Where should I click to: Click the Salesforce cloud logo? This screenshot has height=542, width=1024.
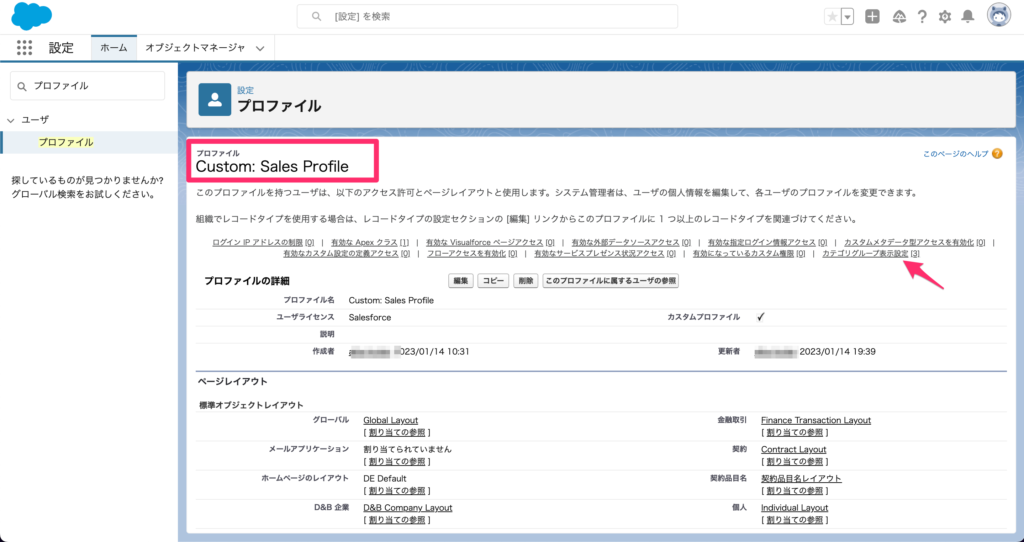[x=31, y=16]
